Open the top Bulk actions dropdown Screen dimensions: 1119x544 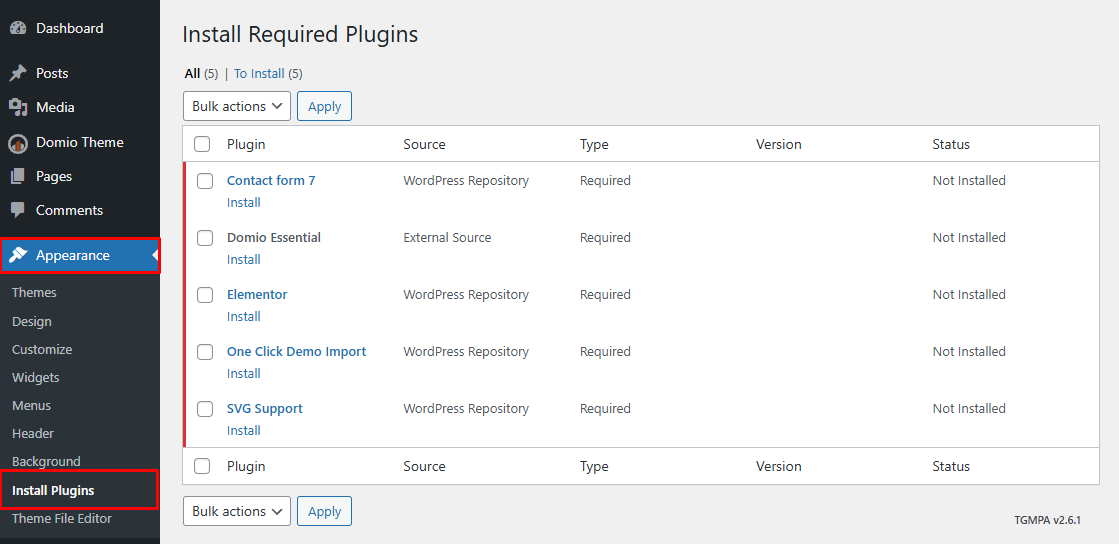(x=237, y=106)
